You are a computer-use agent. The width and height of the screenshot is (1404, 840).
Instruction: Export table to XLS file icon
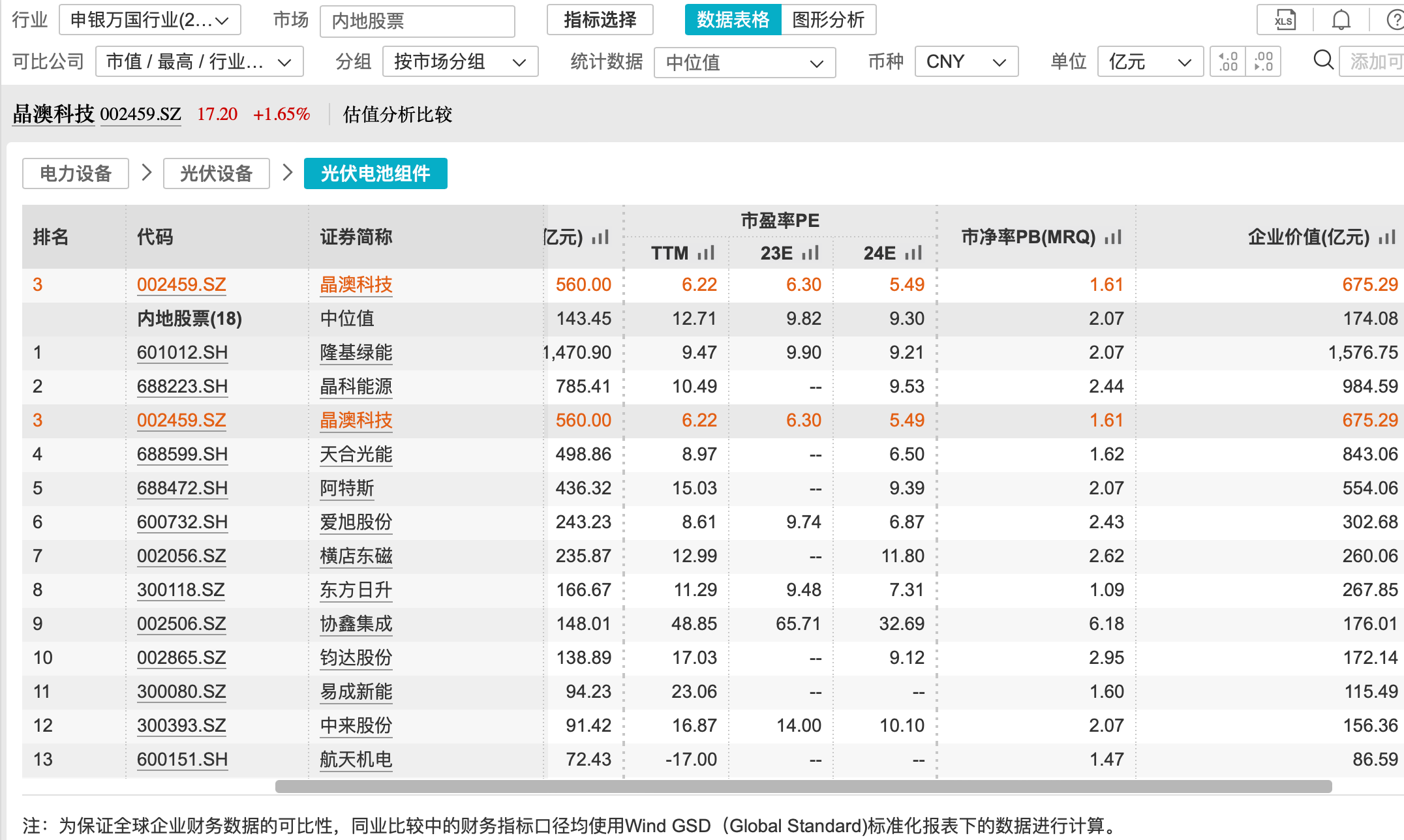tap(1284, 20)
